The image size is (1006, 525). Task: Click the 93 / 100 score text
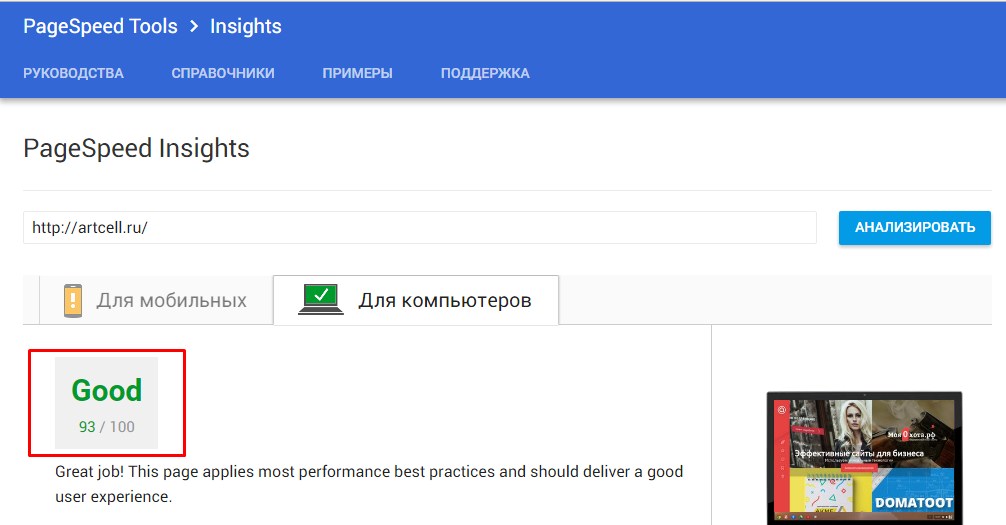point(107,427)
